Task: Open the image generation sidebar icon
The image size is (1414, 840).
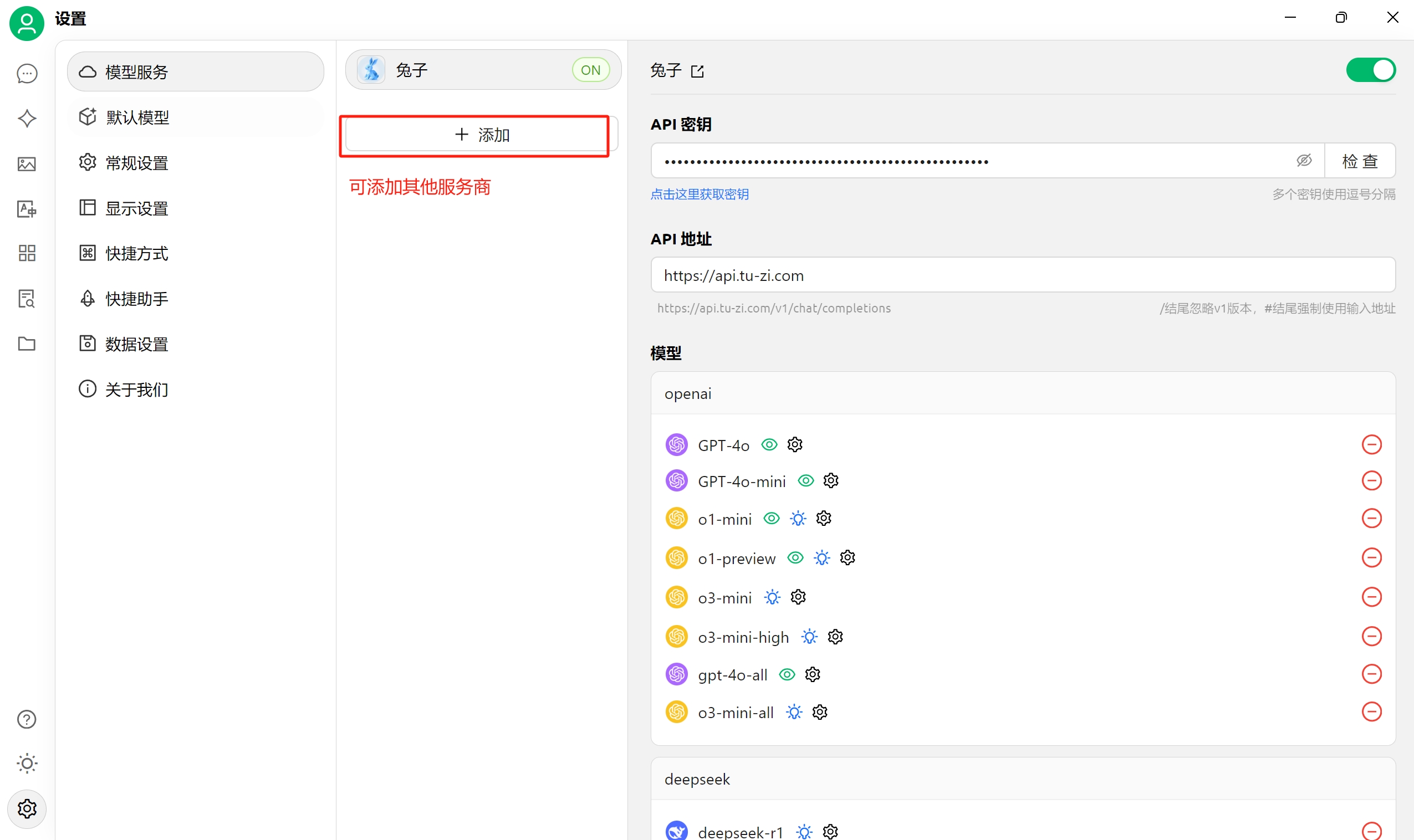Action: [x=27, y=164]
